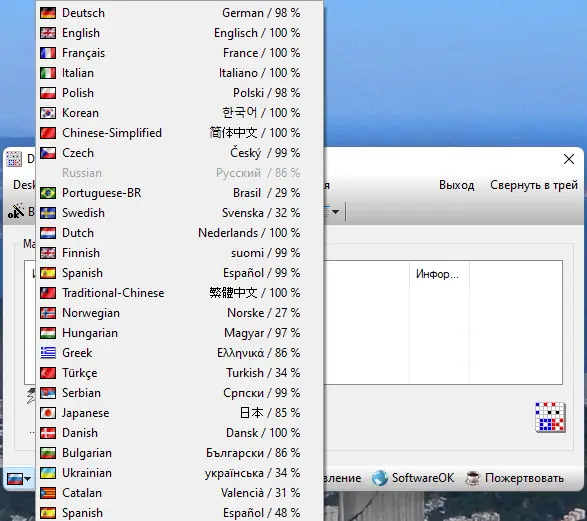The image size is (587, 521).
Task: Click the French flag icon
Action: (x=48, y=53)
